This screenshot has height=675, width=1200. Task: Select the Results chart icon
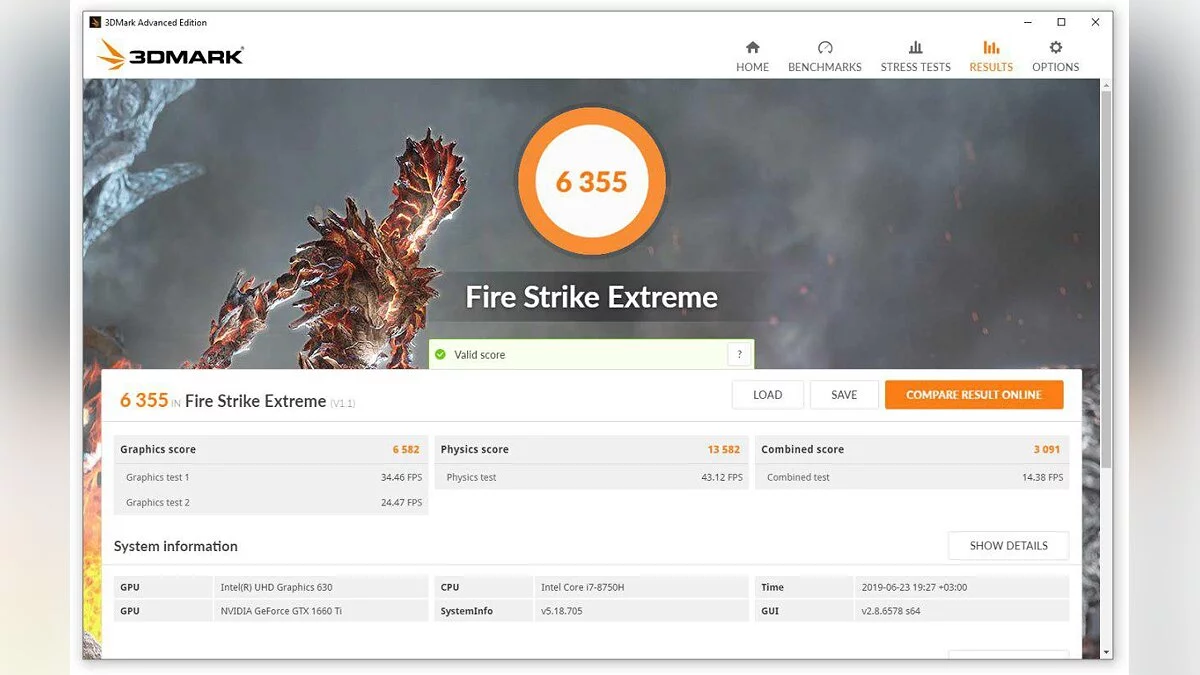coord(990,47)
